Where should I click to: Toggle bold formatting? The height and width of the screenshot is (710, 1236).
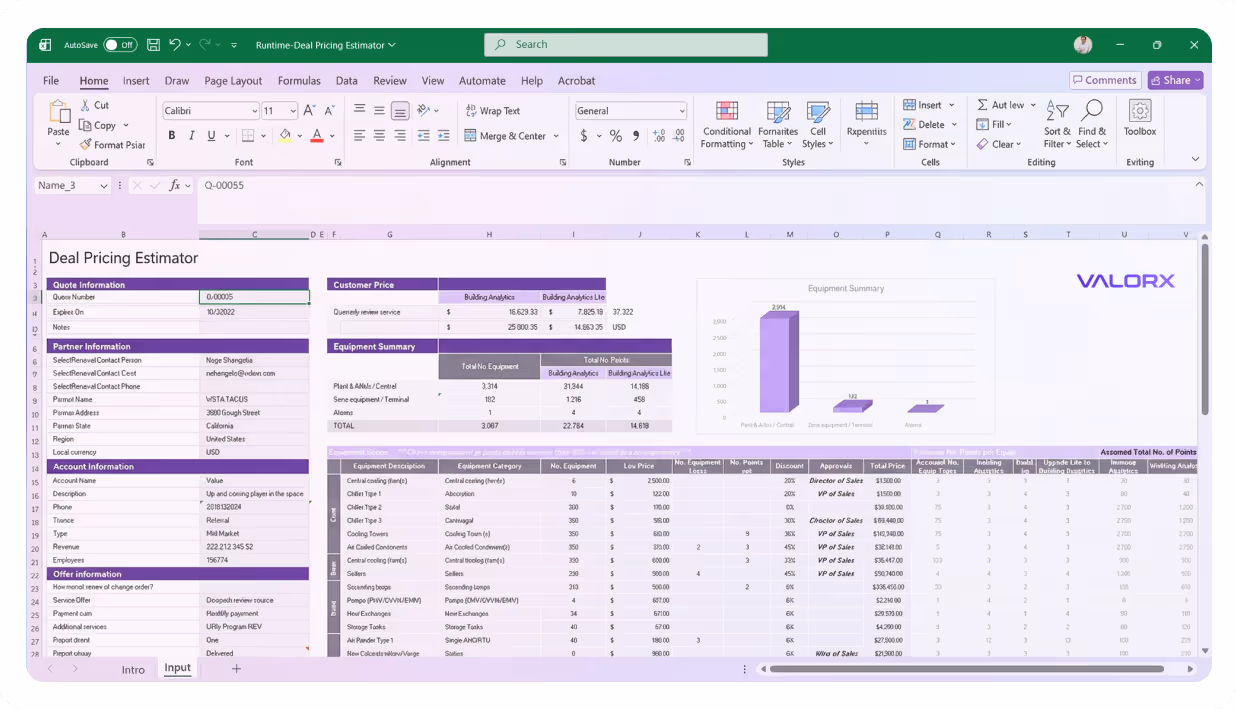tap(171, 134)
